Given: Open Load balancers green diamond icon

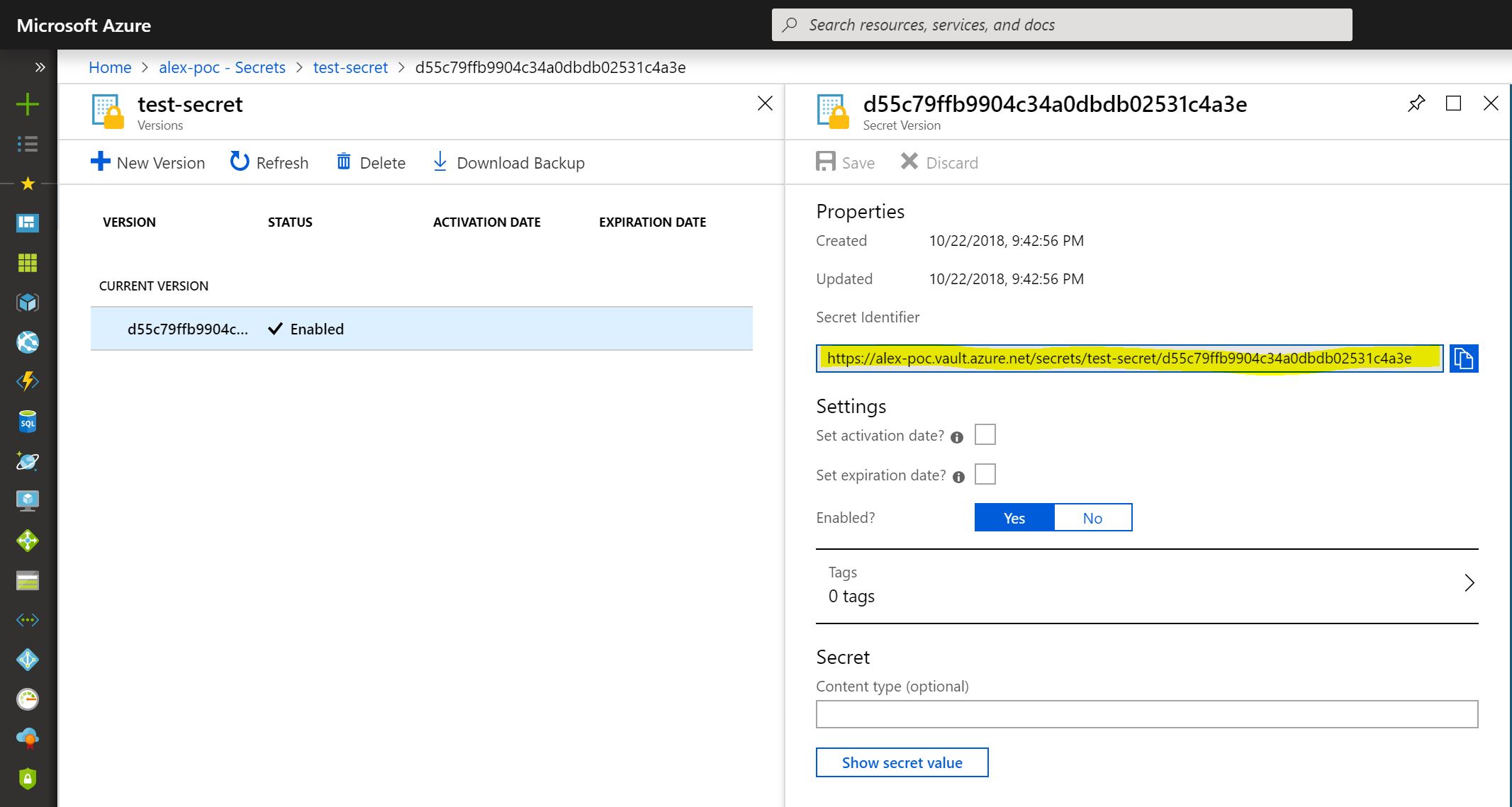Looking at the screenshot, I should [x=28, y=541].
